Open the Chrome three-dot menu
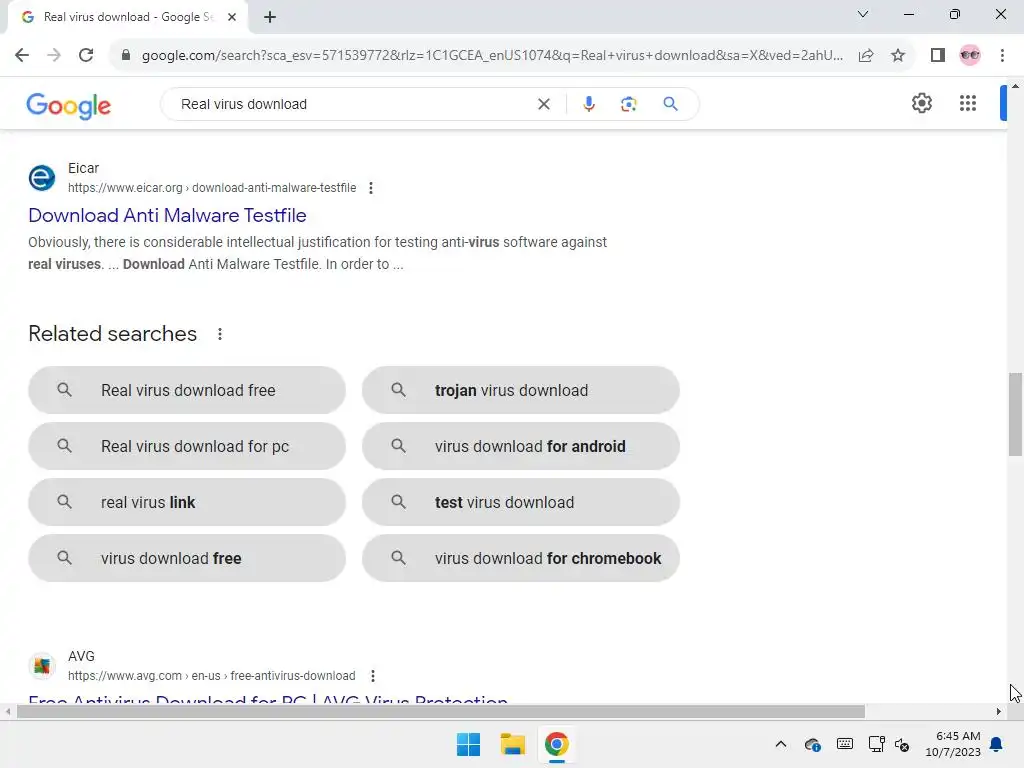The image size is (1024, 768). 1002,56
